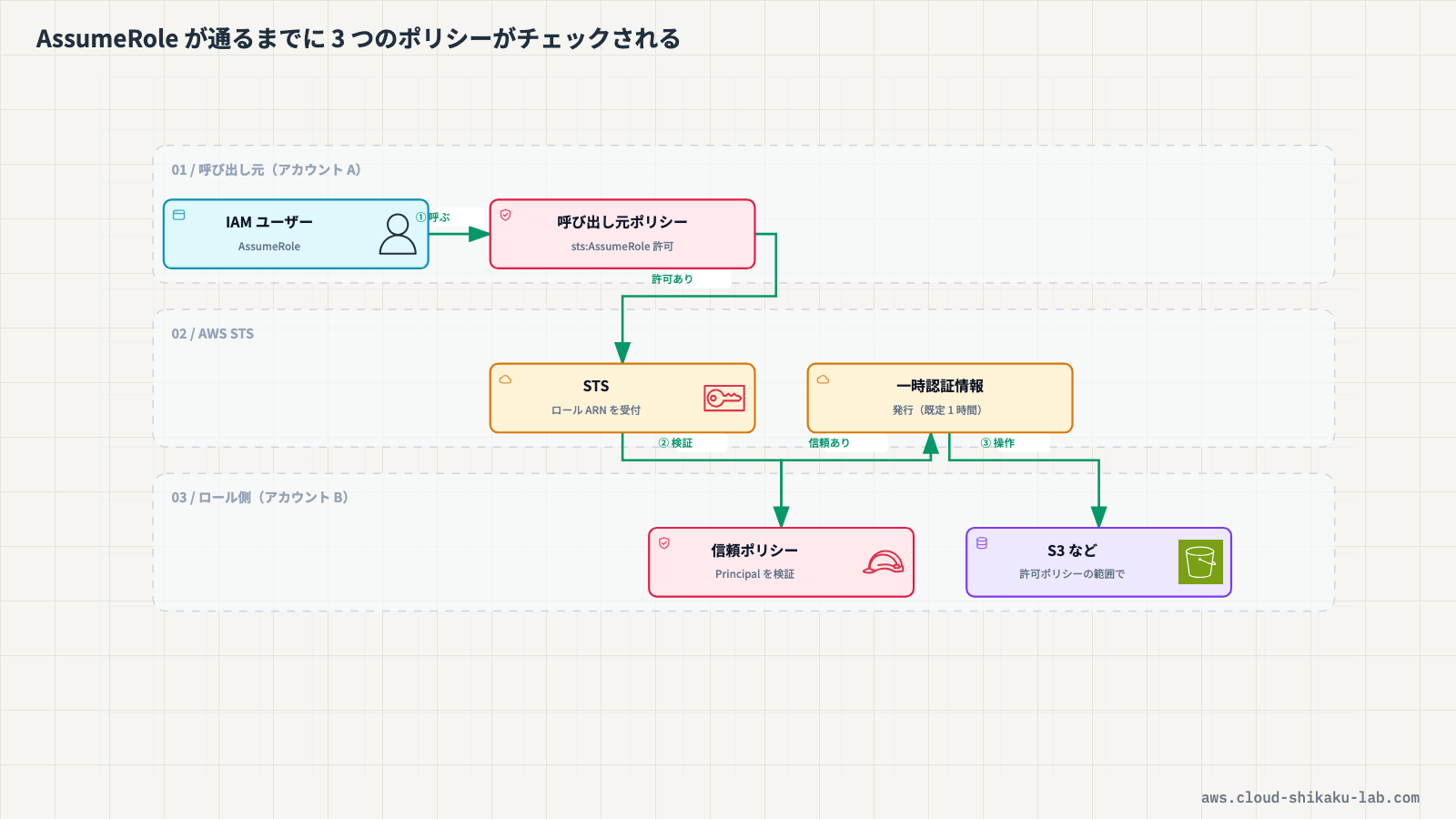The height and width of the screenshot is (819, 1456).
Task: Select the STS node title
Action: 596,386
